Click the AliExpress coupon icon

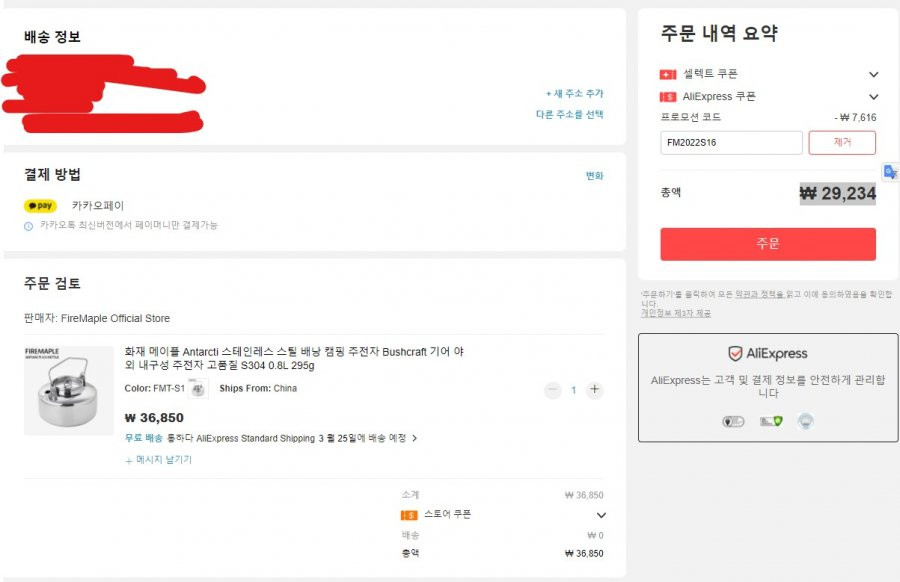pos(668,97)
